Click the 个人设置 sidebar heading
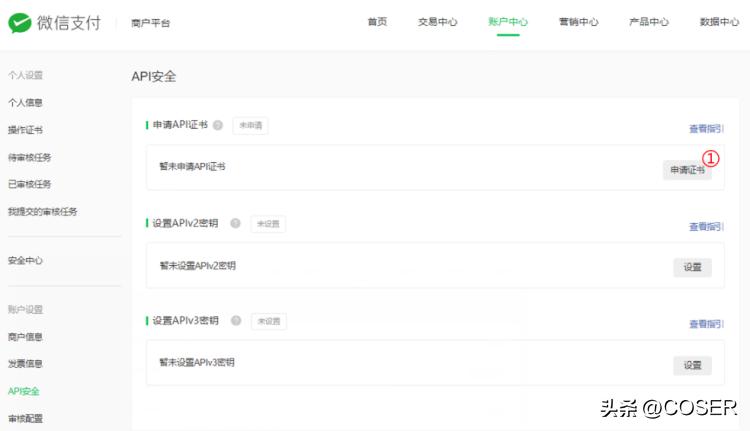The height and width of the screenshot is (431, 750). click(x=25, y=75)
